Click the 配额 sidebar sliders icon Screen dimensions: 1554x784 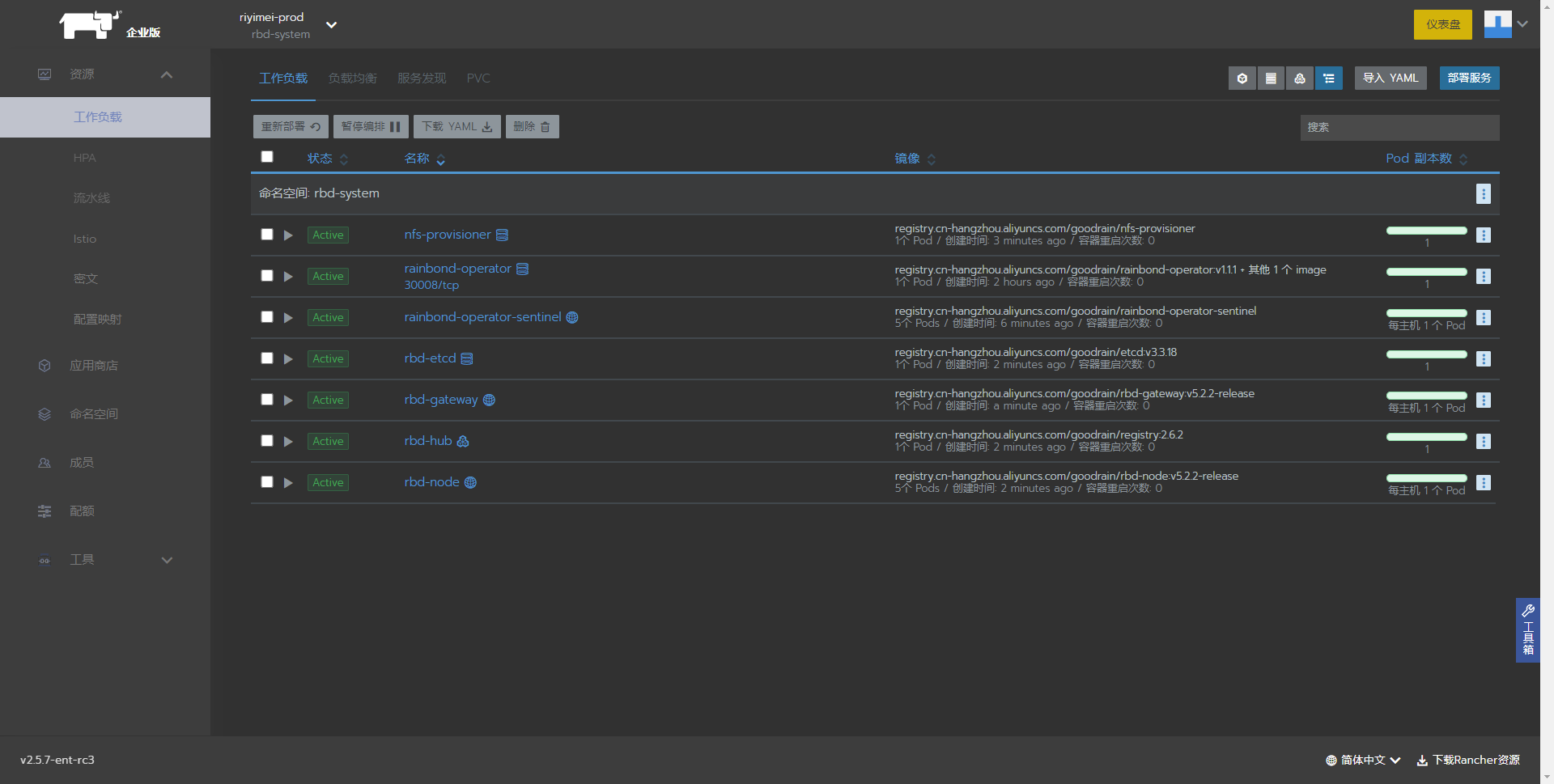click(45, 511)
